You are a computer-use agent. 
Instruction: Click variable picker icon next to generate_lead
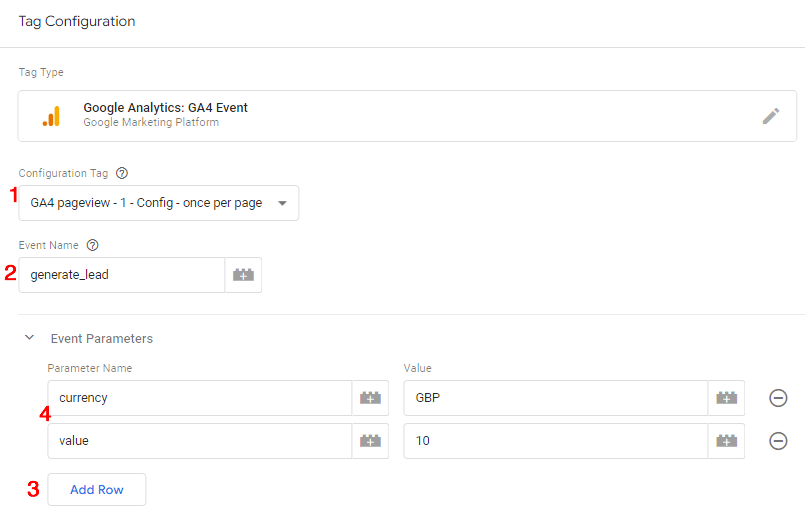[x=243, y=275]
